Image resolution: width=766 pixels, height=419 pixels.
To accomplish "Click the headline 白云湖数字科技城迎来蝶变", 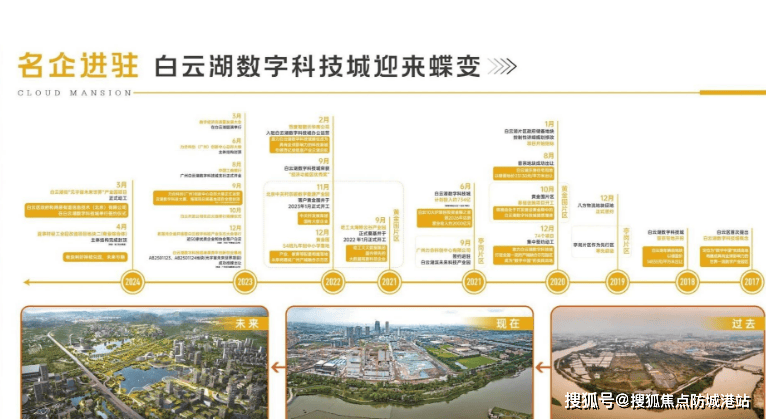I will tap(317, 67).
